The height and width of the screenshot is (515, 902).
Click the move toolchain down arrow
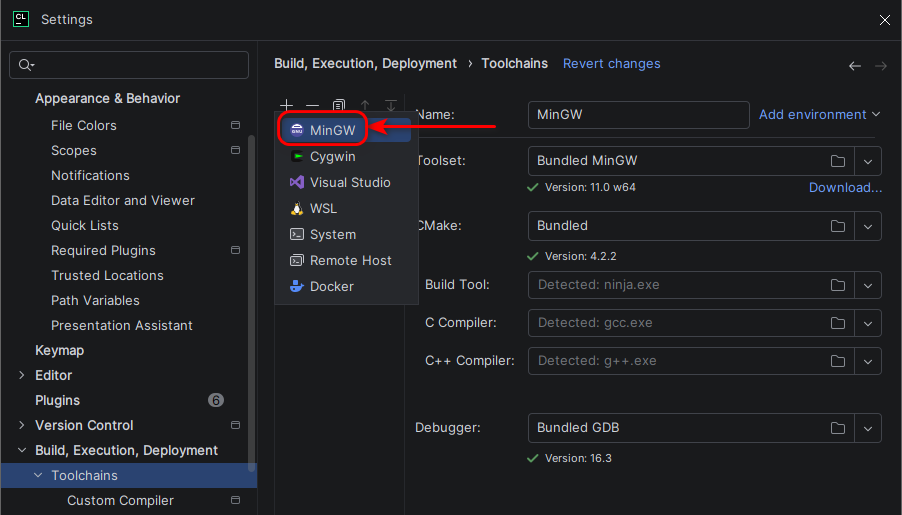click(x=391, y=105)
